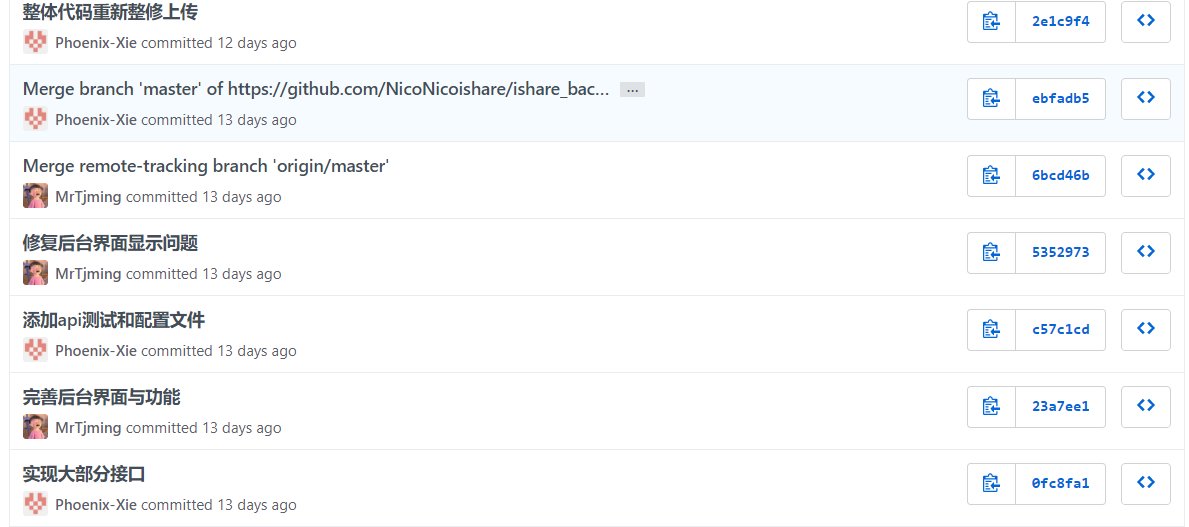Open commit hash 6bcd46b
Viewport: 1189px width, 527px height.
1060,175
